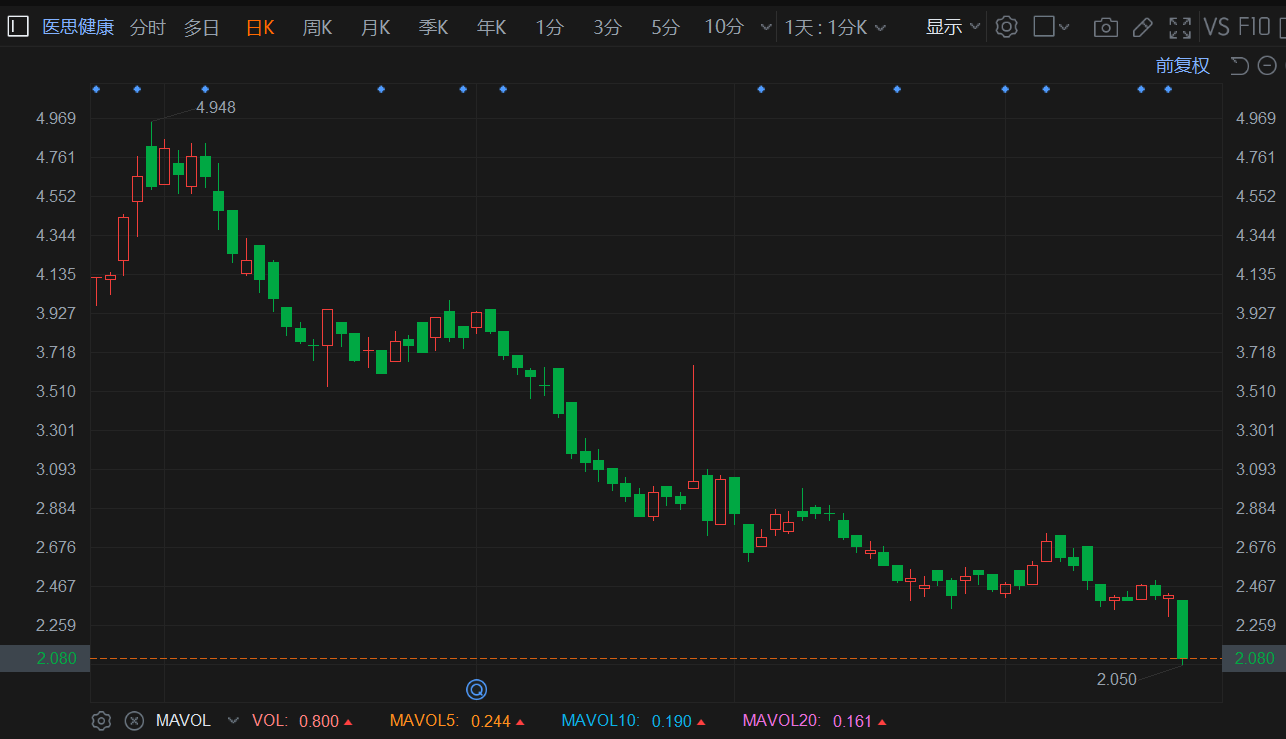
Task: Toggle 前复权 price adjustment mode
Action: [x=1183, y=66]
